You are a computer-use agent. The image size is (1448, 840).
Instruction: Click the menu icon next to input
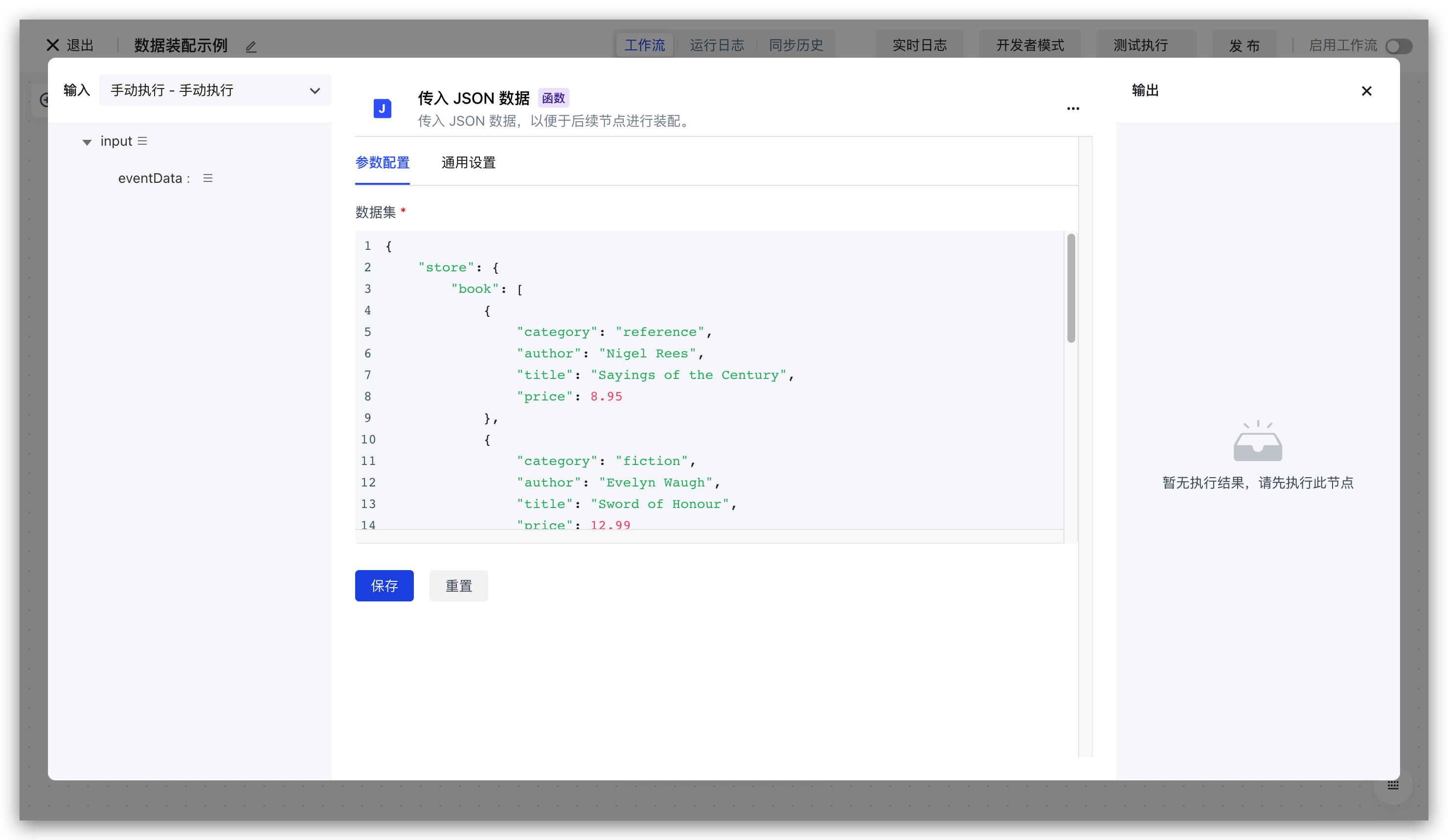[142, 141]
